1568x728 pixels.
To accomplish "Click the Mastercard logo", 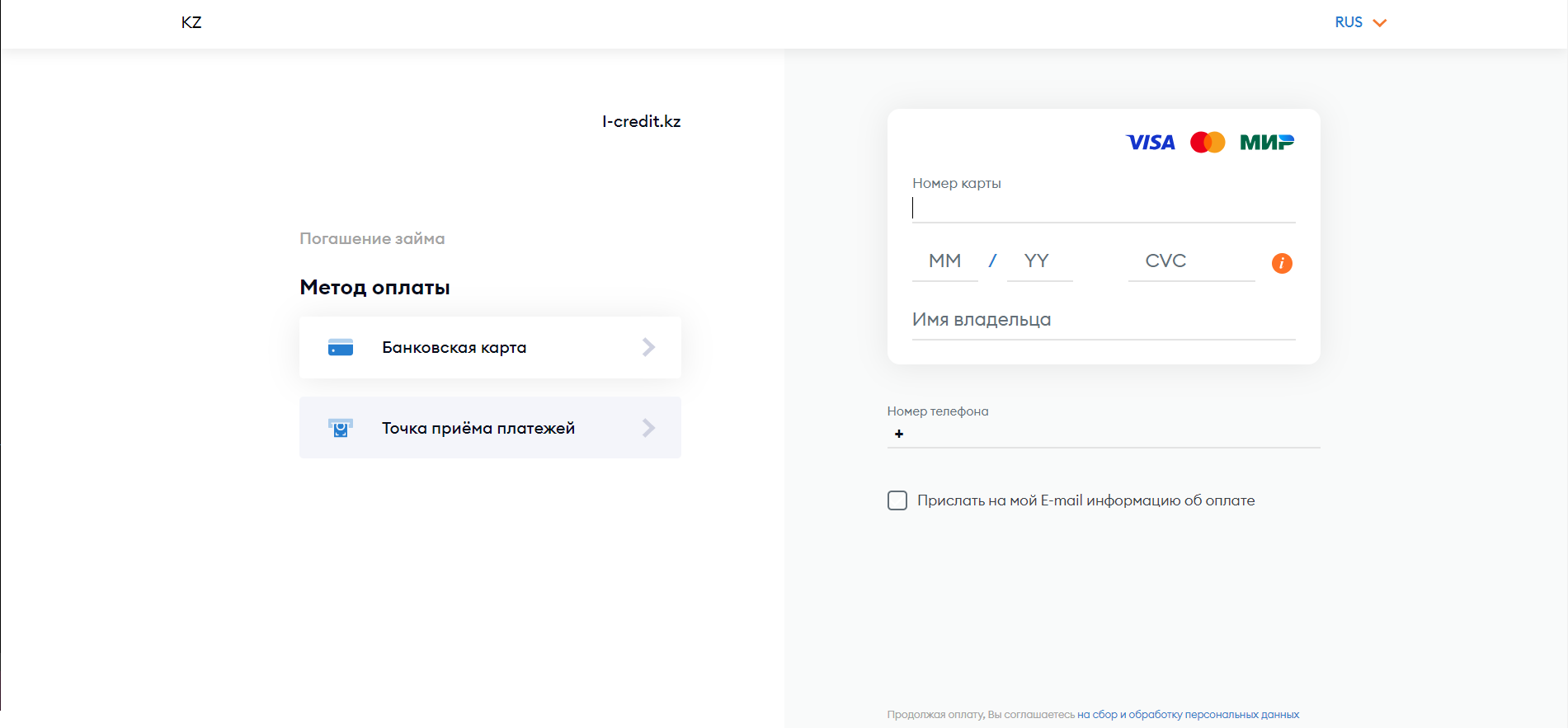I will (1208, 143).
